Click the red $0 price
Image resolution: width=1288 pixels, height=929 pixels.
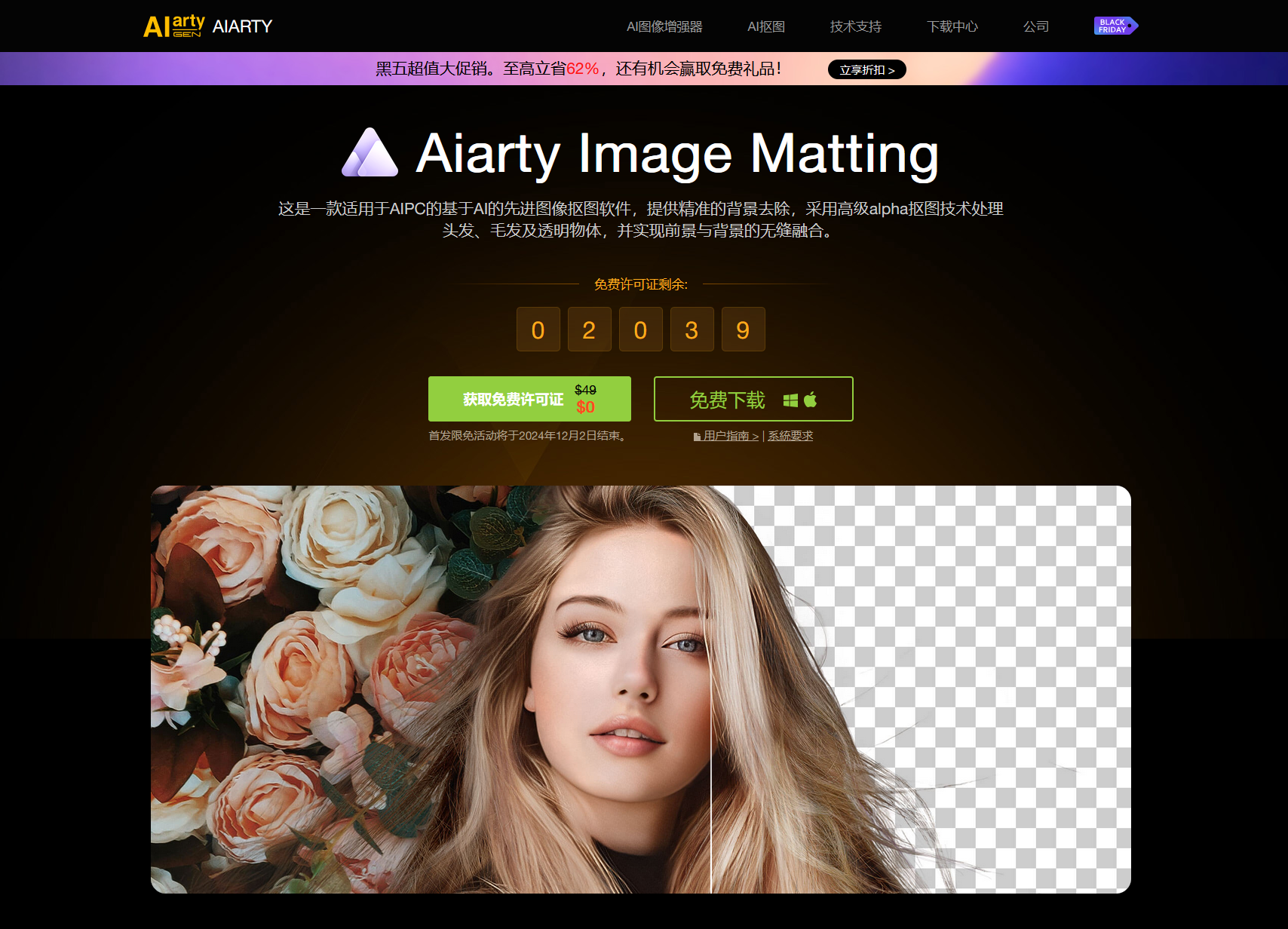coord(585,407)
